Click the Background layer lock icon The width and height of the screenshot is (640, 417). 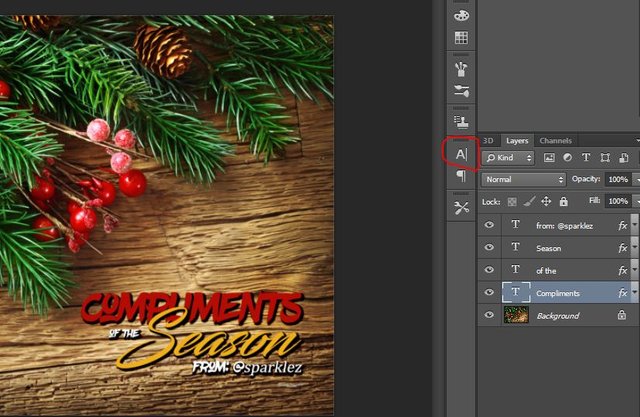coord(622,314)
